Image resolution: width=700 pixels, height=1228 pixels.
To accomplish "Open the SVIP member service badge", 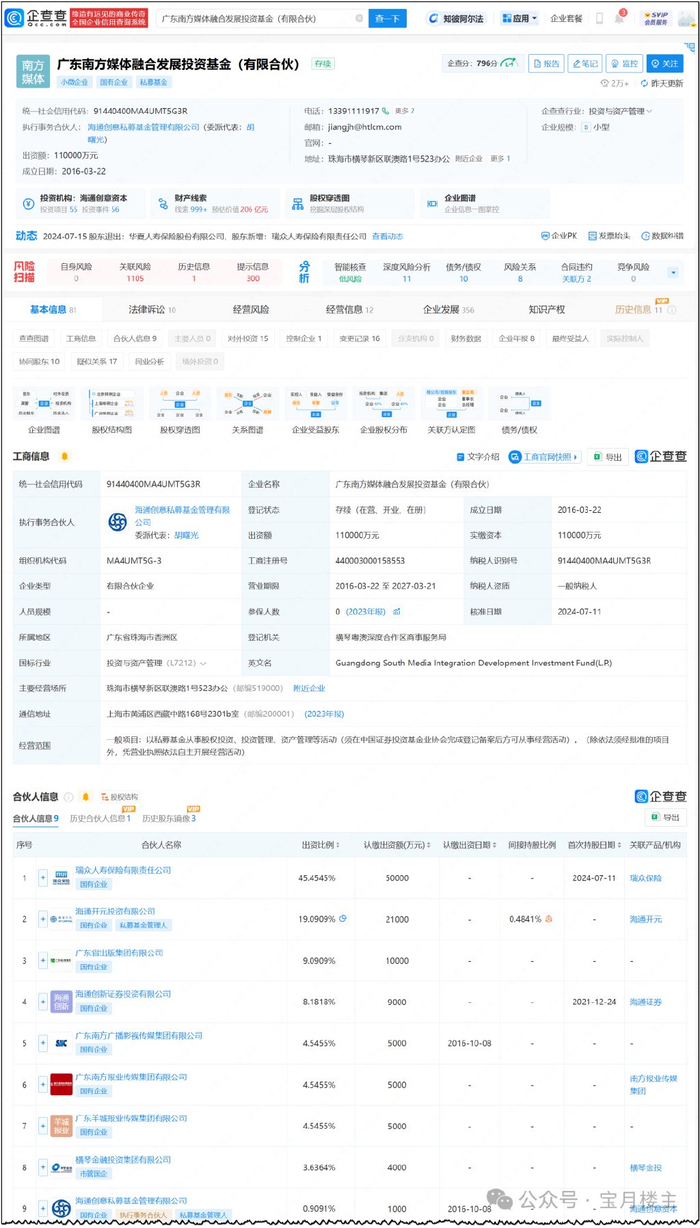I will click(x=656, y=18).
